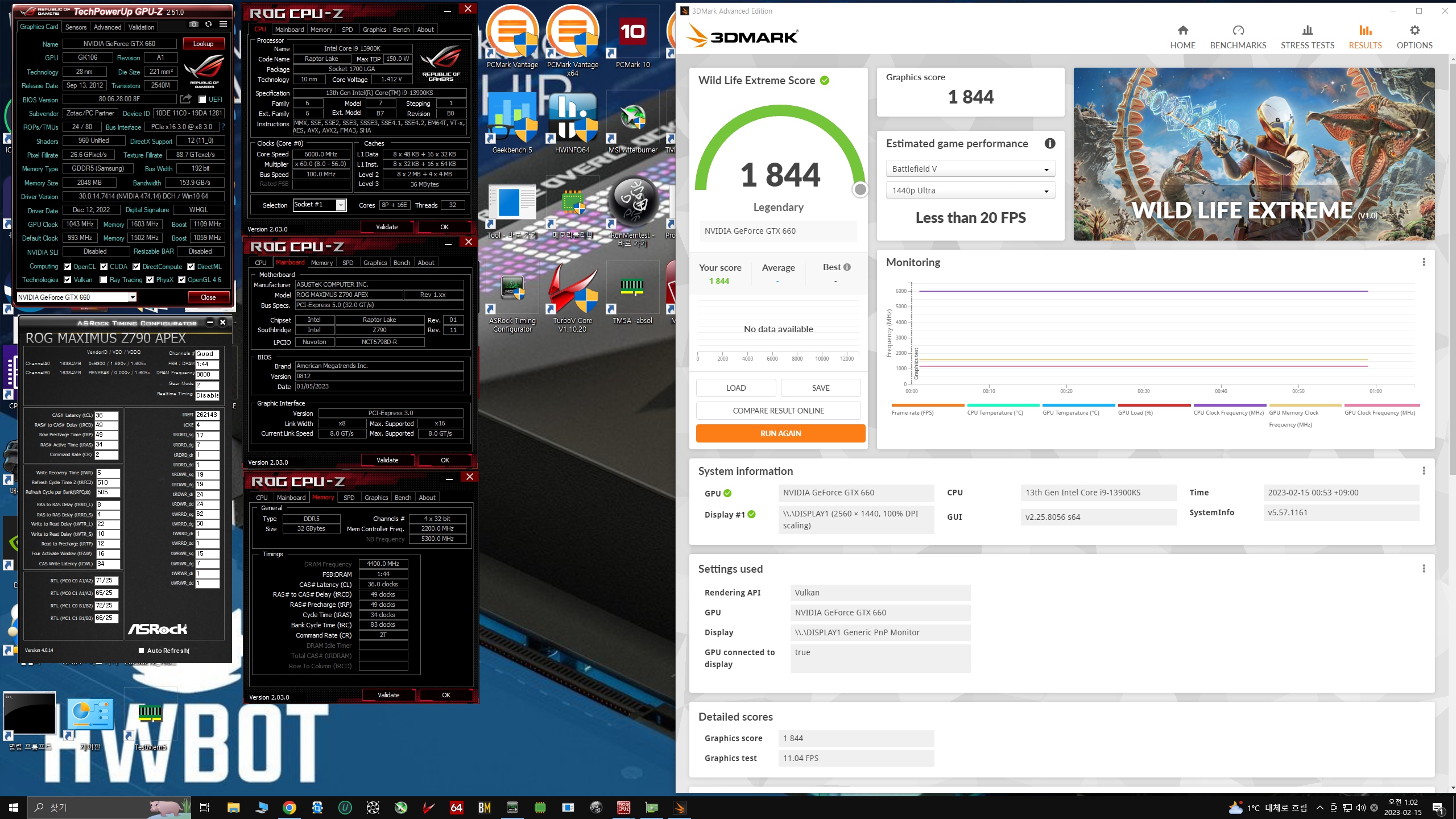Click the Bus Interface question mark in GPU-Z
Viewport: 1456px width, 819px height.
point(223,127)
